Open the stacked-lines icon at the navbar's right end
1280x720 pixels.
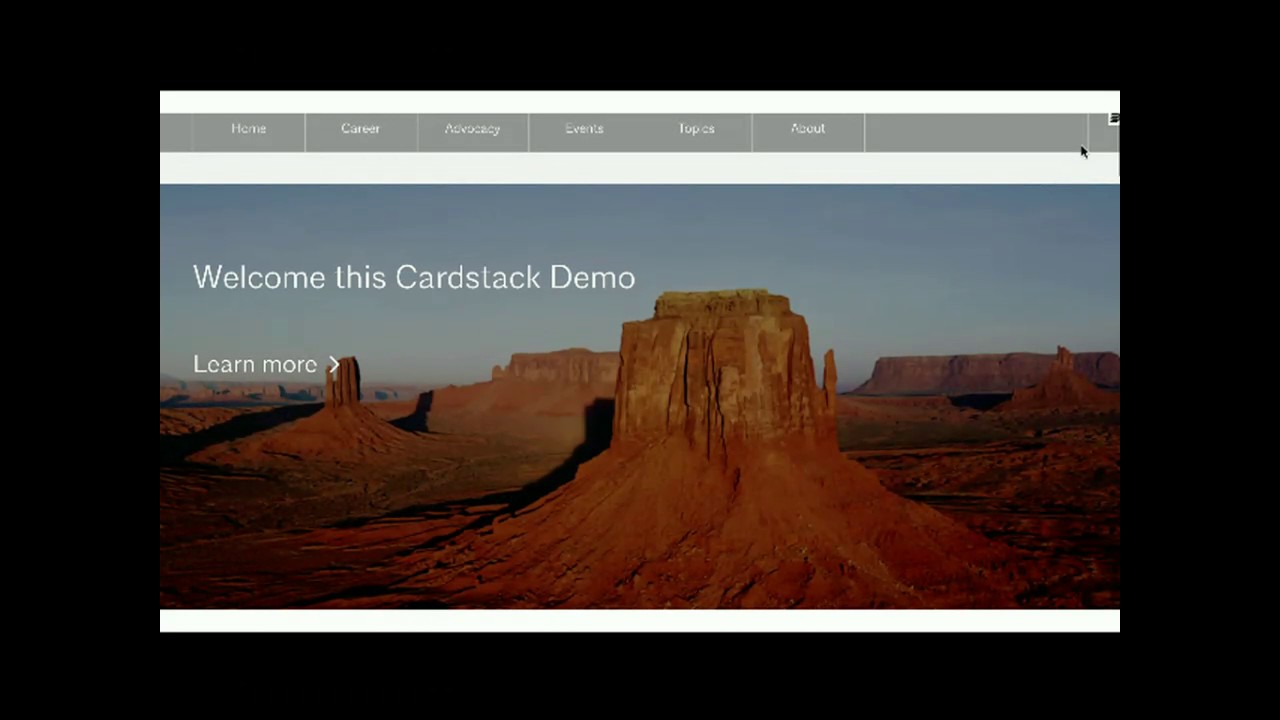[x=1114, y=120]
